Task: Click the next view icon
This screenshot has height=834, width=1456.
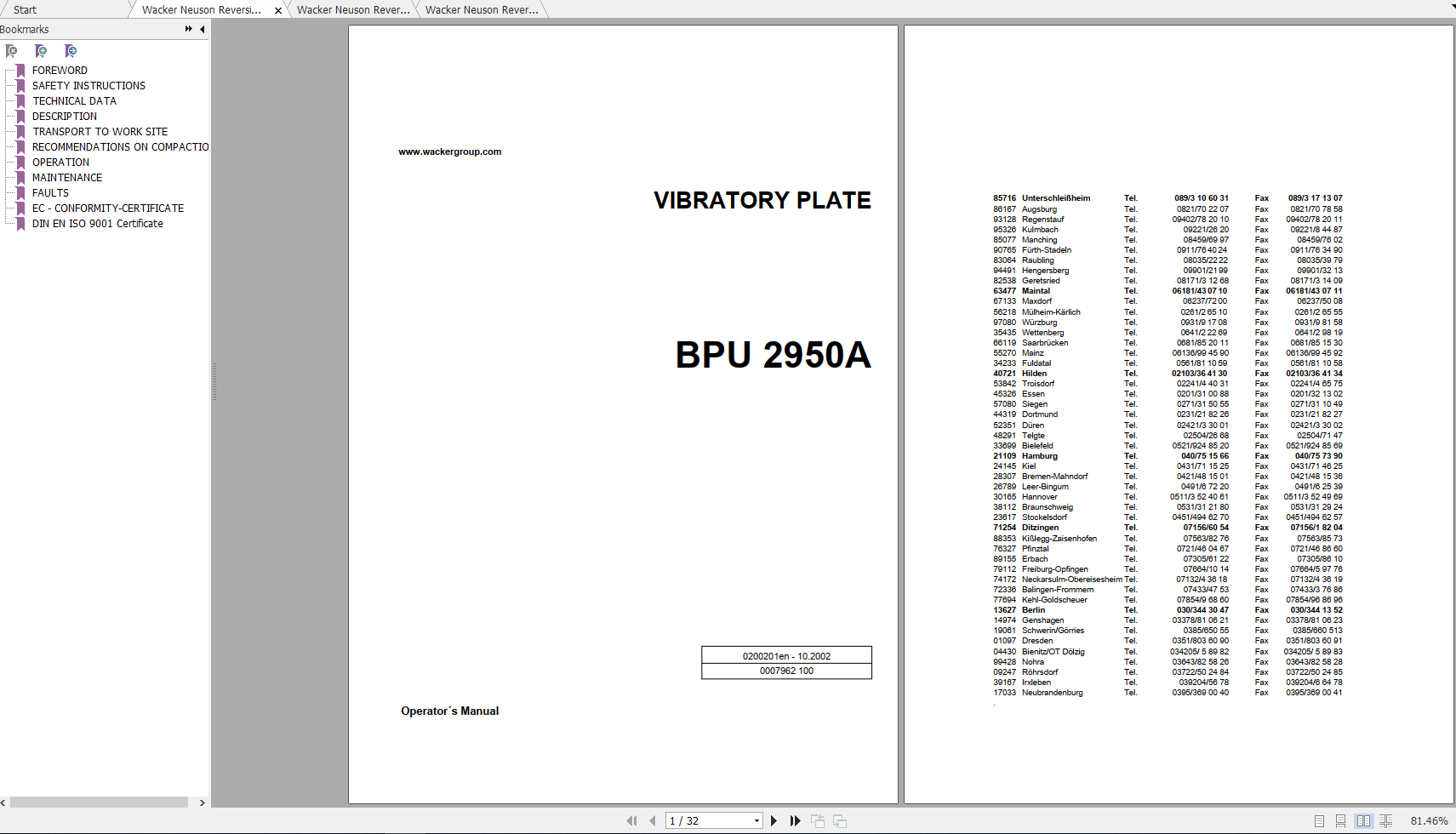Action: tap(840, 820)
